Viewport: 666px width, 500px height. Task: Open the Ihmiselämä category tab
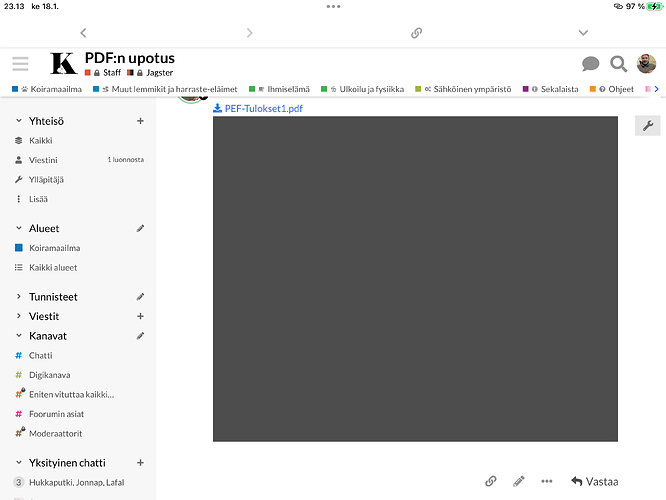tap(279, 89)
